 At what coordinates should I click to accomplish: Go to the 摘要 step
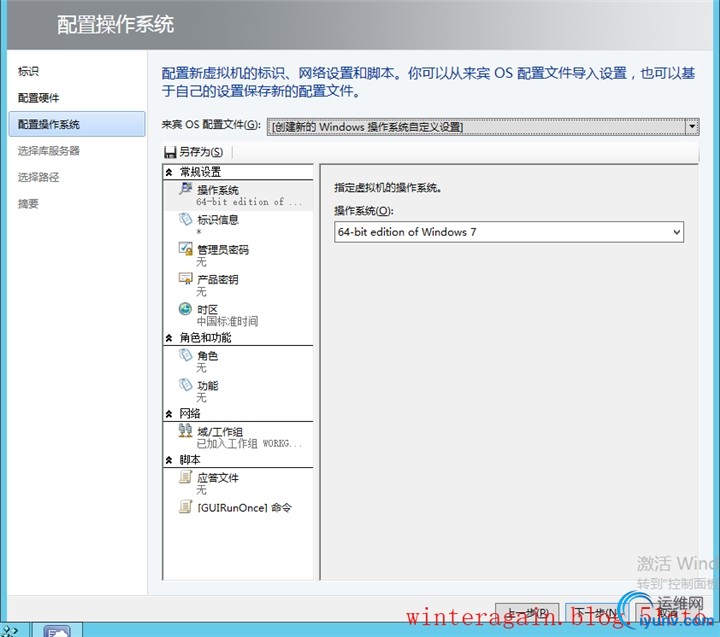point(28,203)
